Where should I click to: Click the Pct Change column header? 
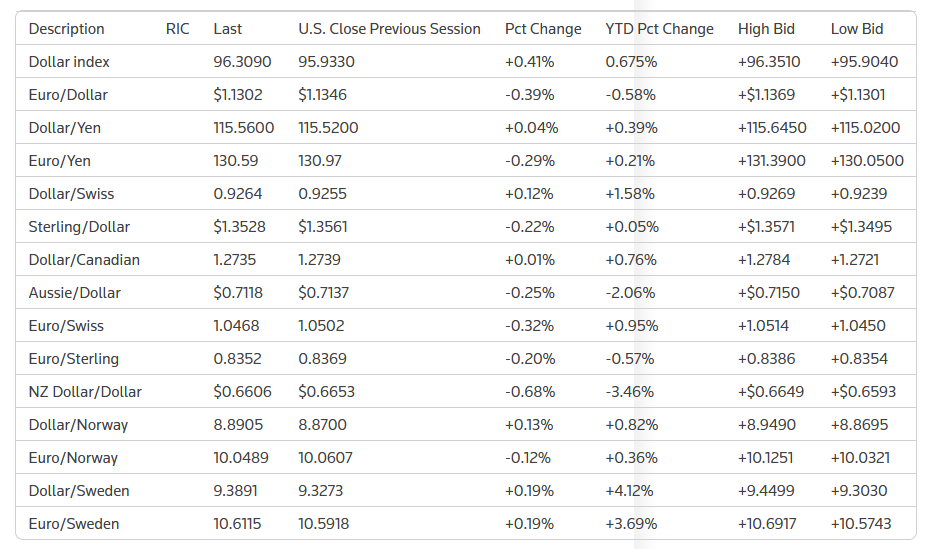[545, 29]
